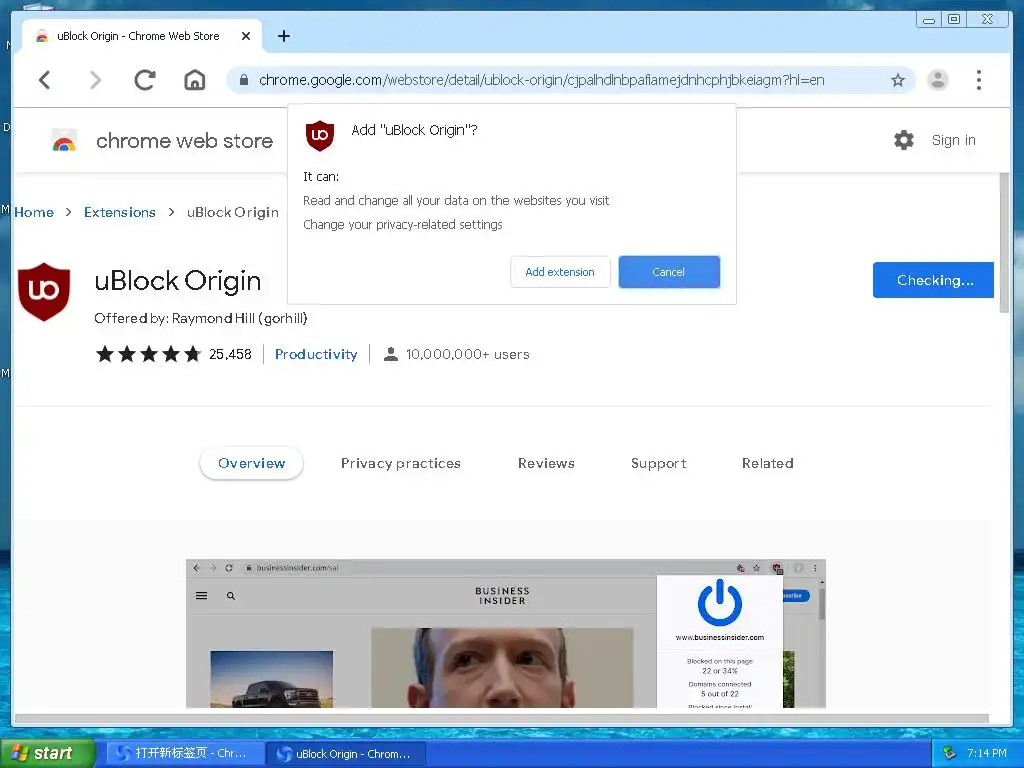The image size is (1024, 768).
Task: Click the 25,458 ratings count
Action: tap(230, 354)
